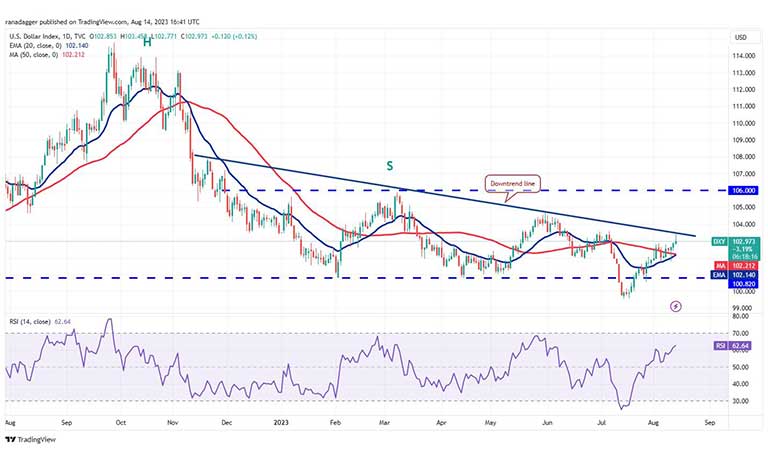Click the RSI 30.00 axis label

[739, 401]
